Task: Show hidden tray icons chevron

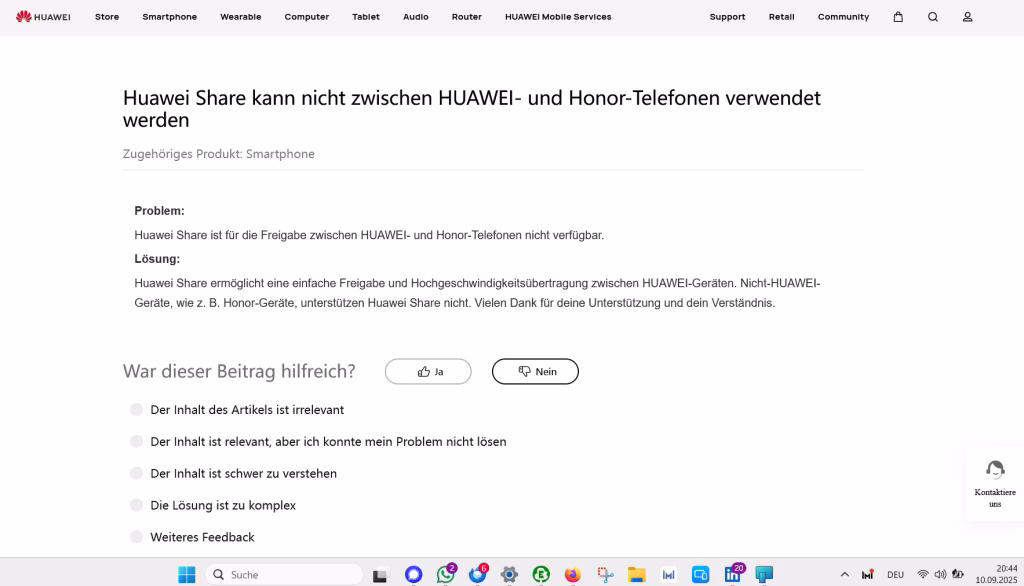Action: (x=844, y=574)
